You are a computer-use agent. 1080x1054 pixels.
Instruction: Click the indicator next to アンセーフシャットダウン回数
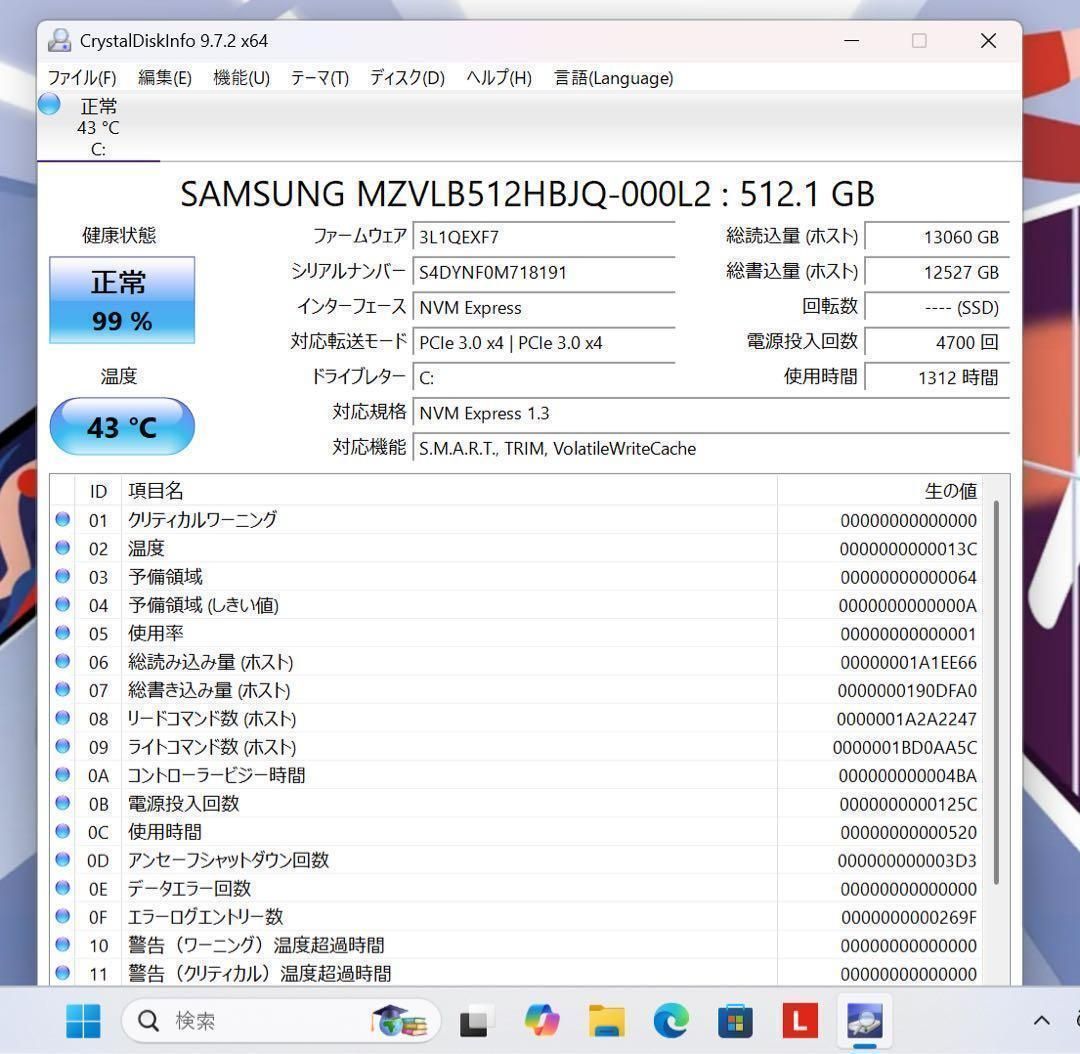click(x=62, y=859)
